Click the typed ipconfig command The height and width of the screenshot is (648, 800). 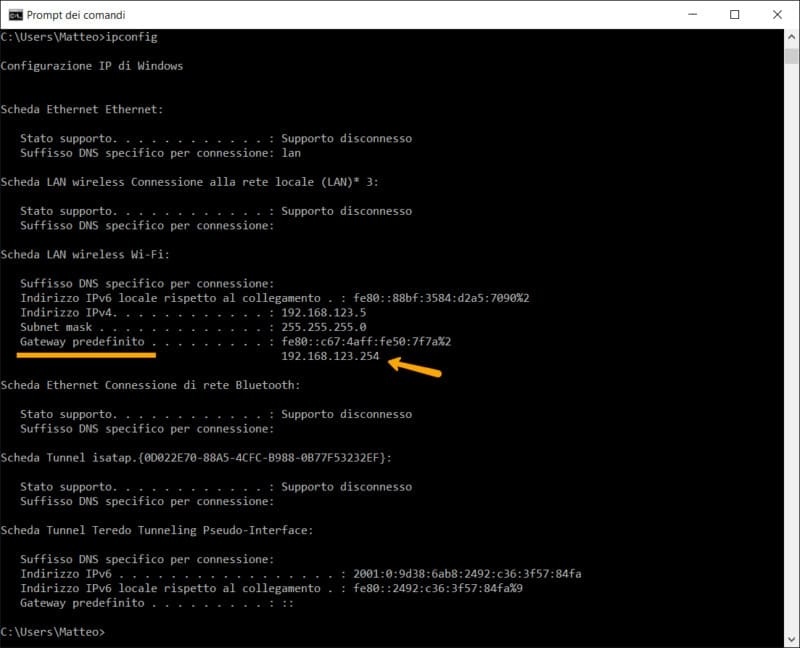click(132, 37)
